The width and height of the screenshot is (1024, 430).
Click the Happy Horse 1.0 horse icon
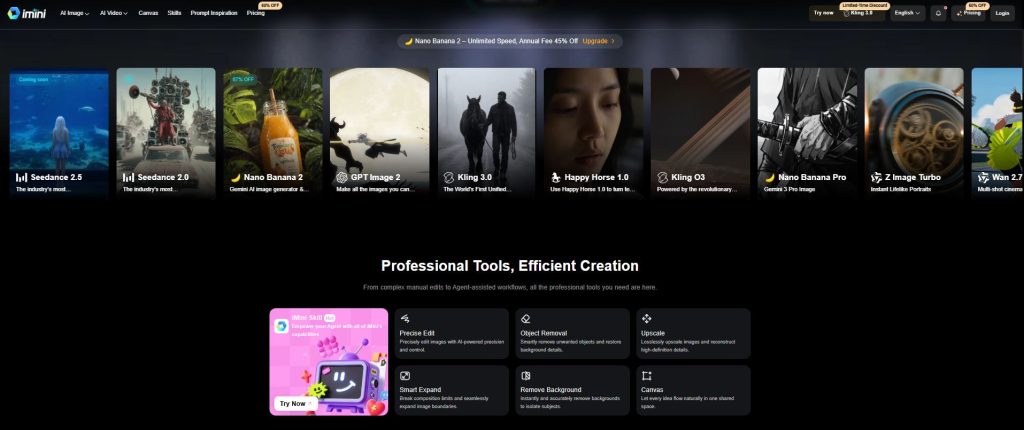(555, 177)
